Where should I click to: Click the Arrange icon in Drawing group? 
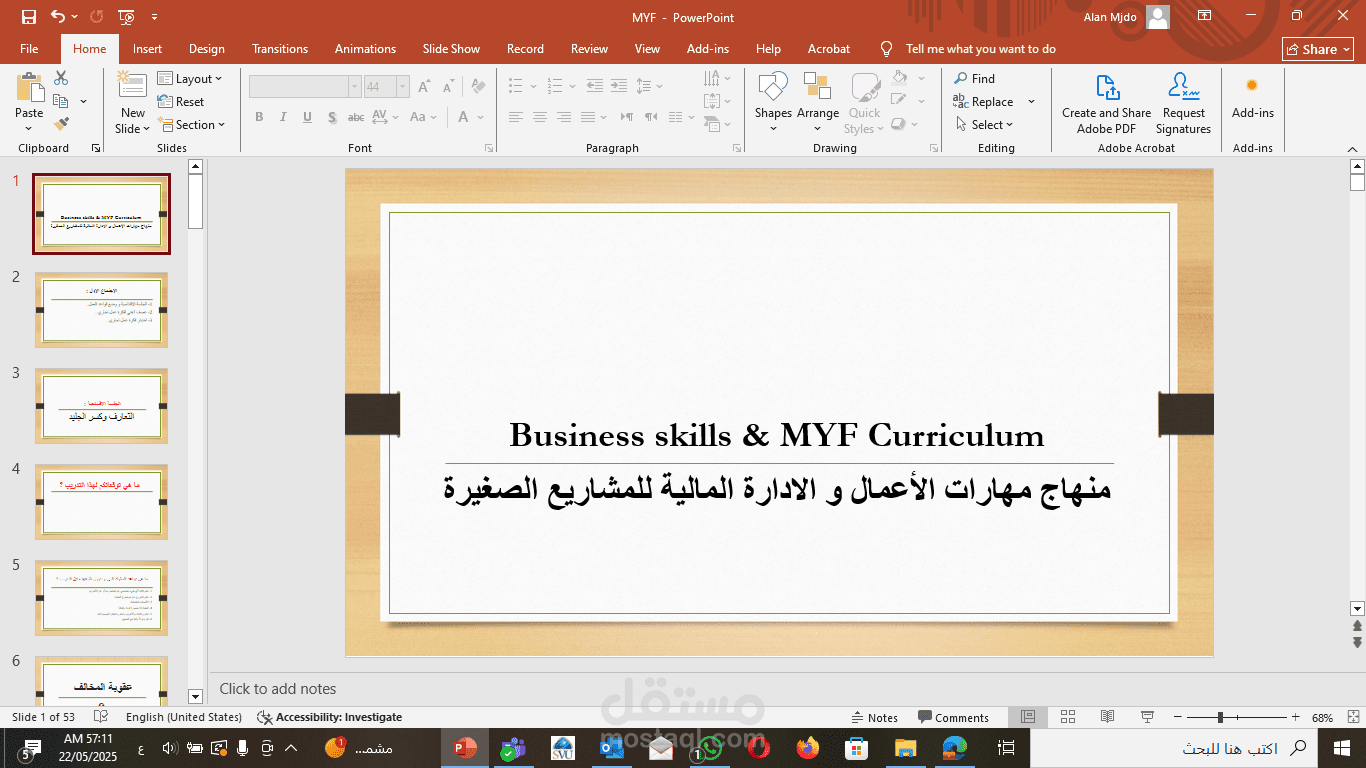tap(817, 87)
